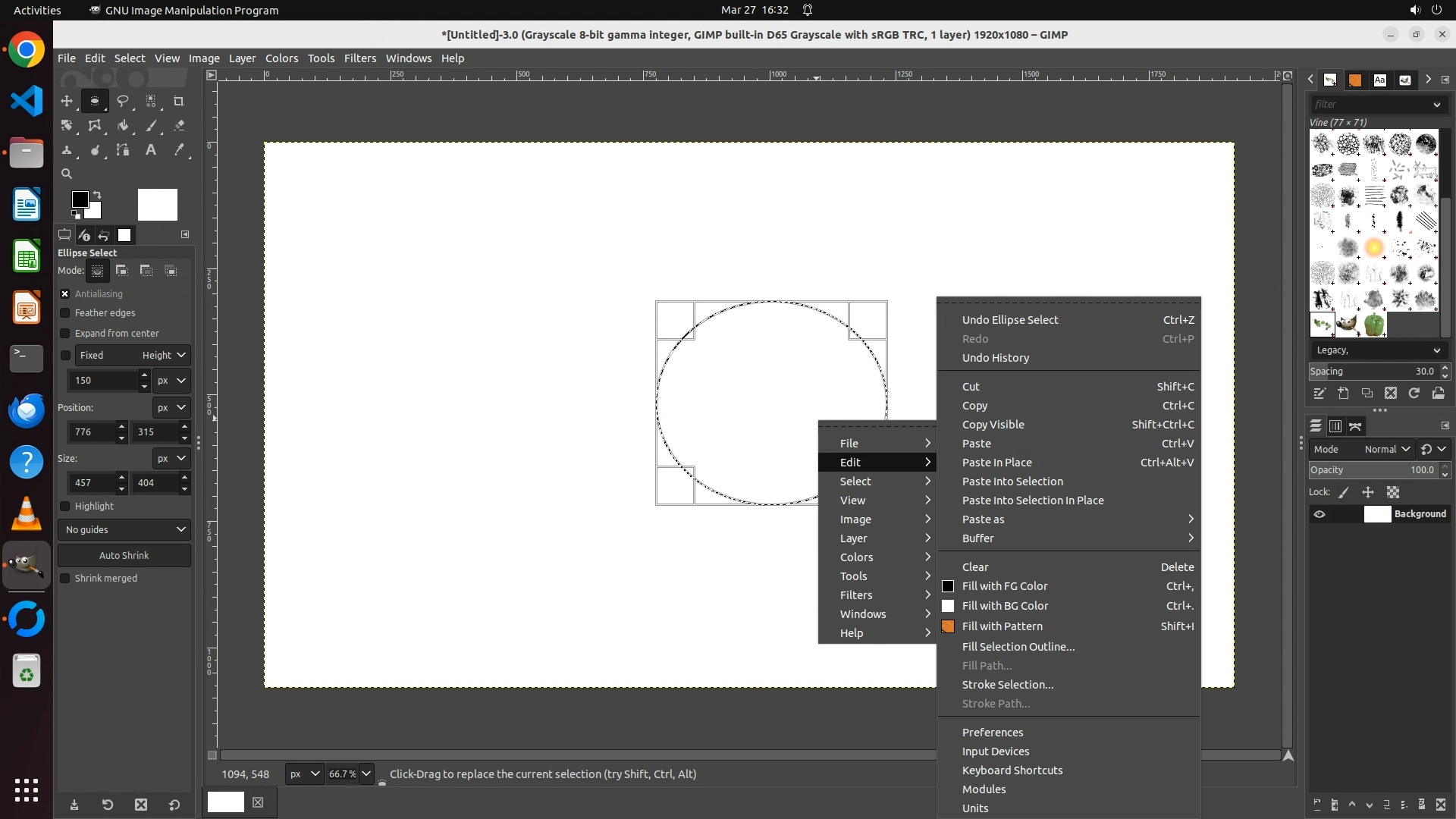This screenshot has height=819, width=1456.
Task: Select the Free Select lasso tool
Action: (123, 101)
